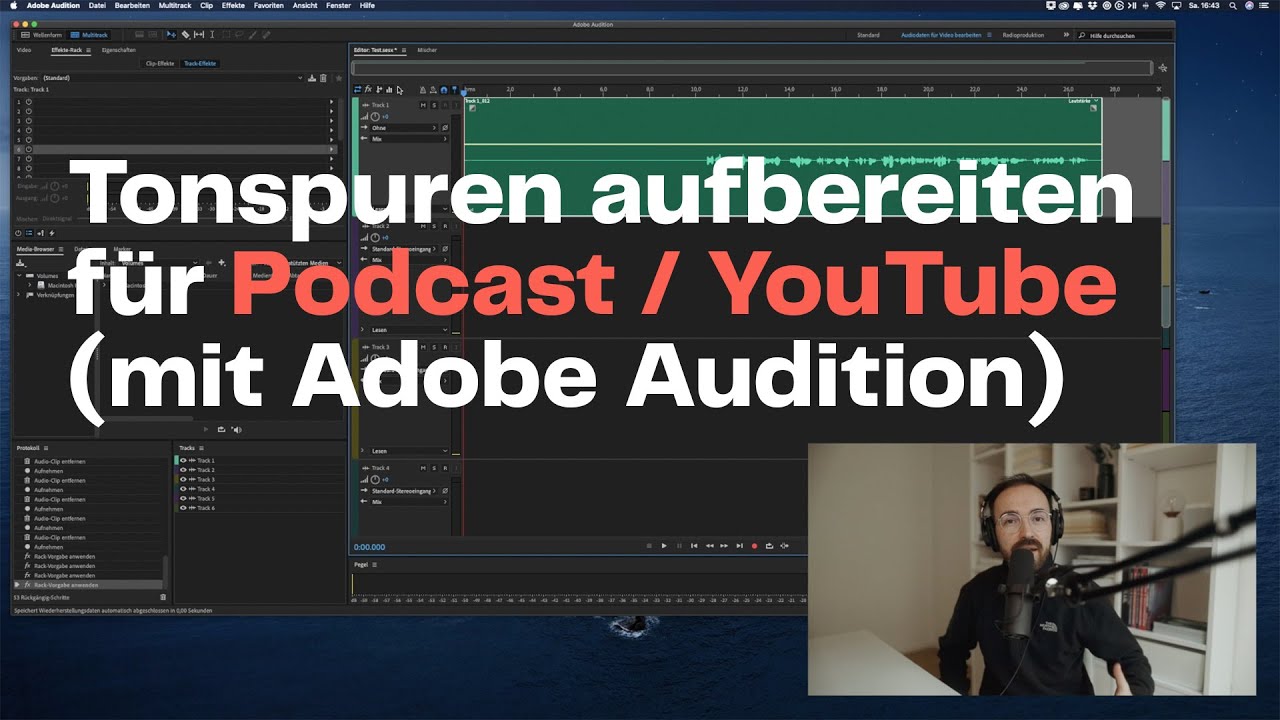The image size is (1280, 720).
Task: Toggle the snapping magnet icon
Action: 444,90
